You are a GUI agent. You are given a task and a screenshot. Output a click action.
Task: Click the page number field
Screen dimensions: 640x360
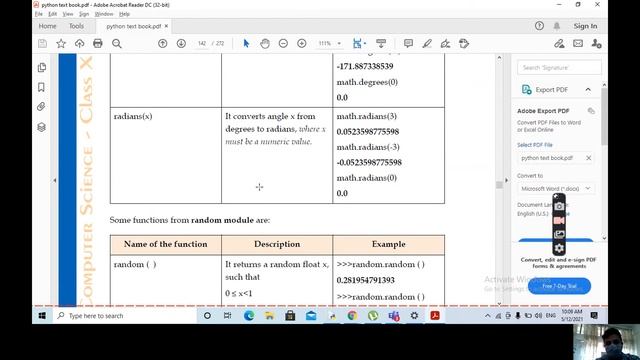coord(202,43)
